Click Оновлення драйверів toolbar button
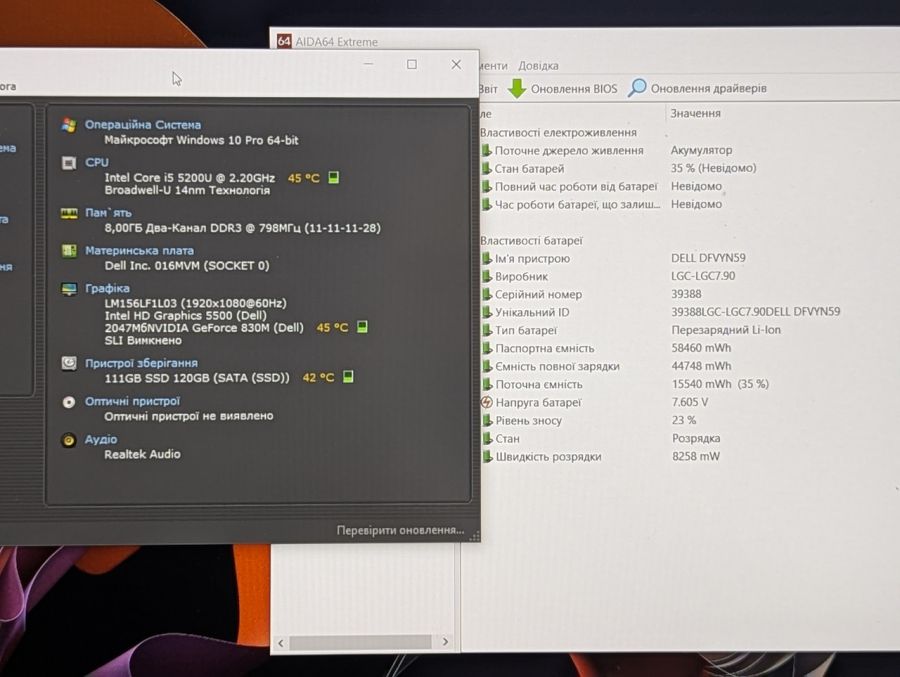The width and height of the screenshot is (900, 677). coord(697,88)
